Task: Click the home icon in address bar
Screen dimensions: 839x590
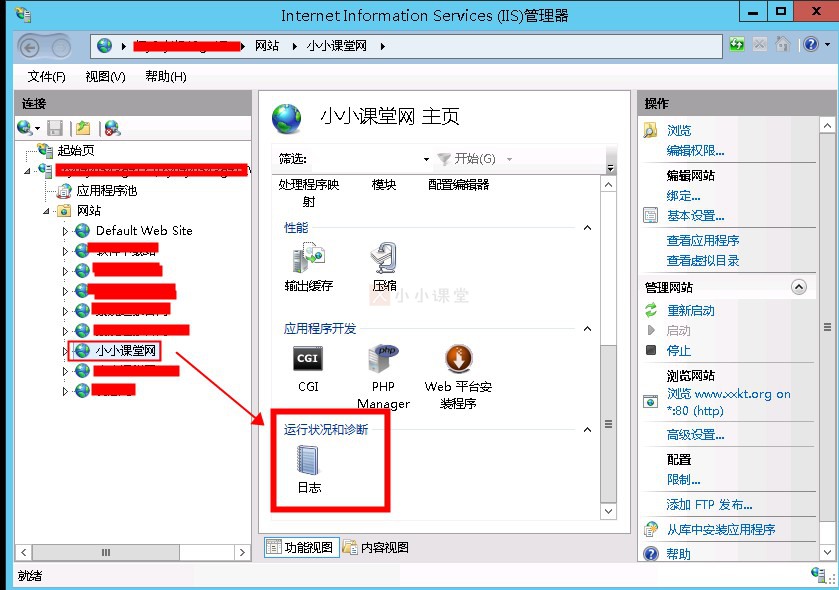Action: [x=782, y=44]
